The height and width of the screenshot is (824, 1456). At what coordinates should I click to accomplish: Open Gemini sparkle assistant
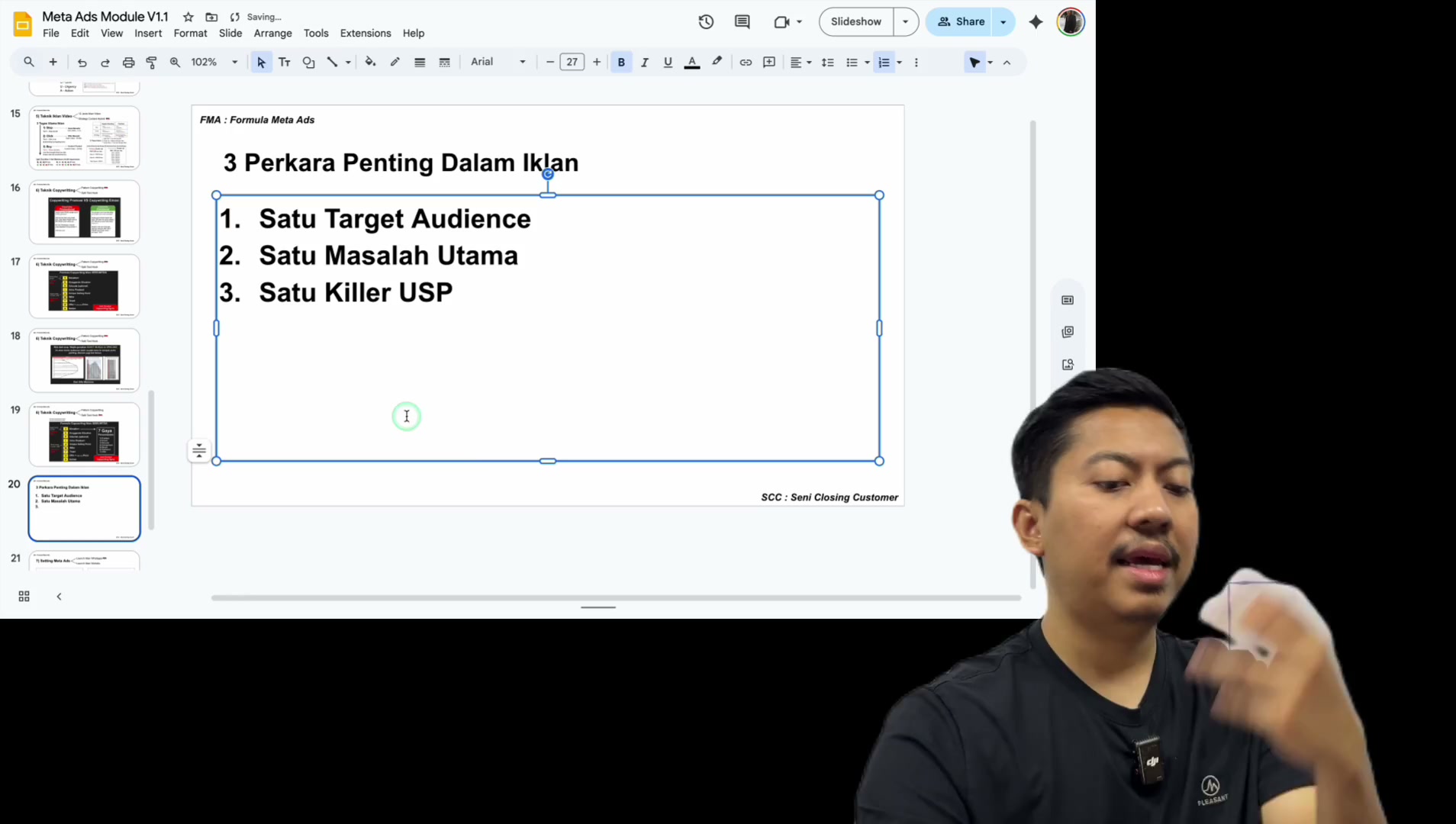(1036, 22)
